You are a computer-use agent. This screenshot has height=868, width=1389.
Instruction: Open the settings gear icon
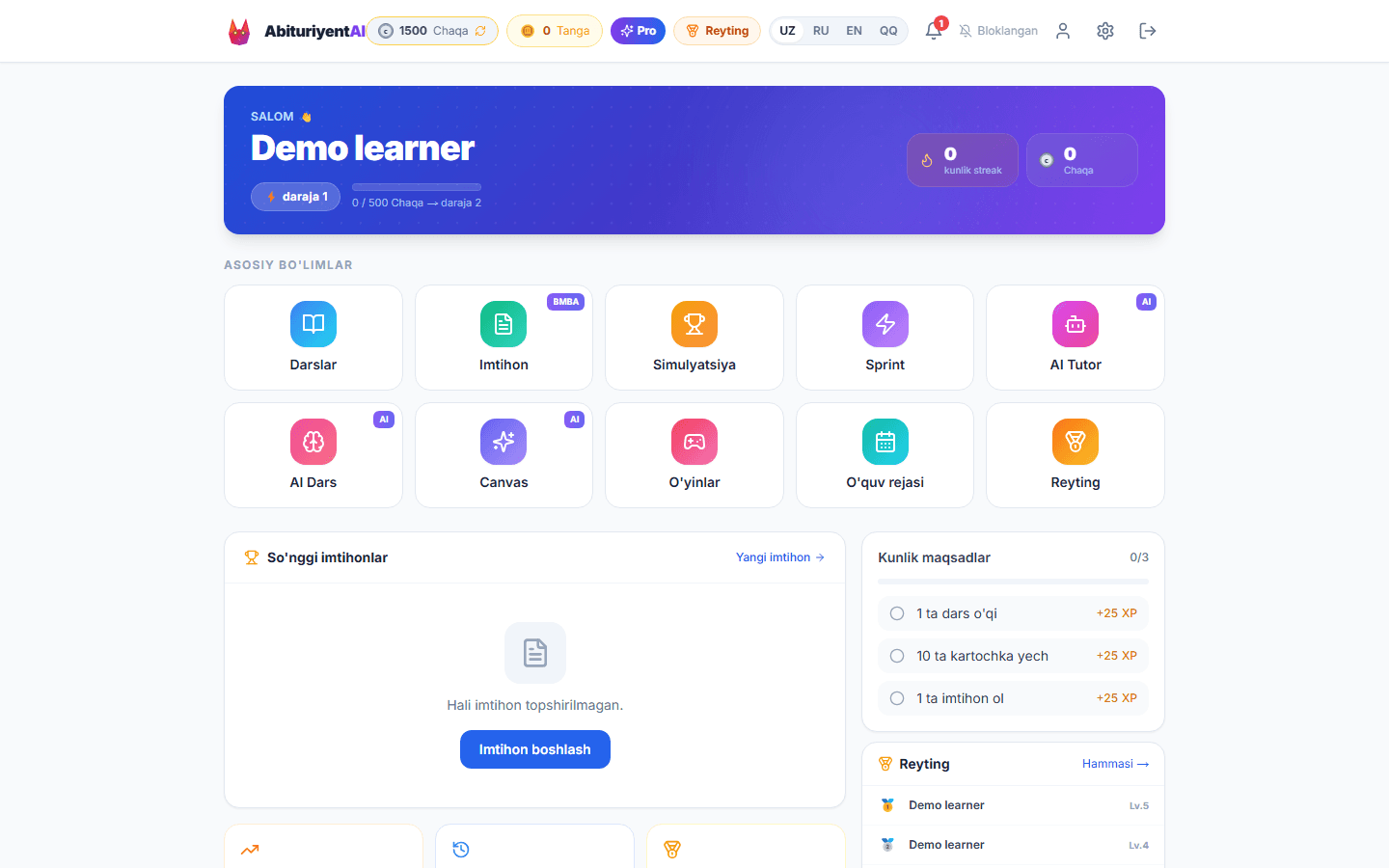tap(1105, 31)
